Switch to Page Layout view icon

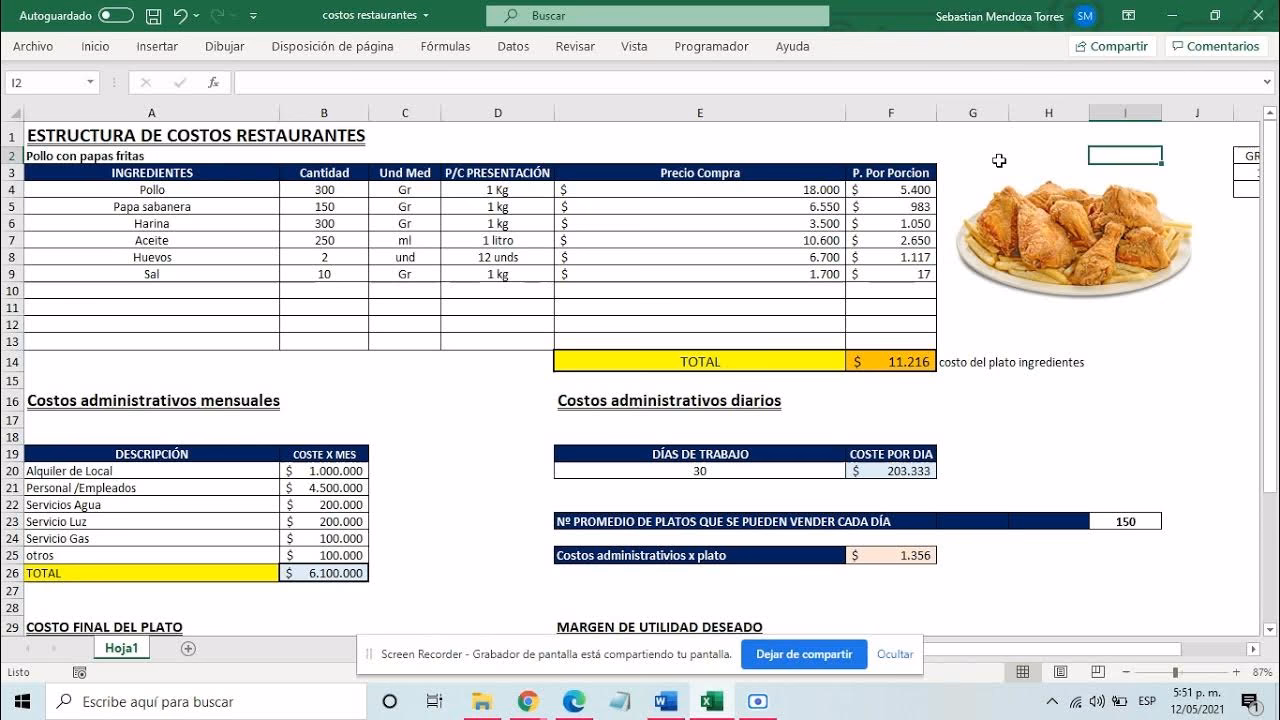(1061, 672)
